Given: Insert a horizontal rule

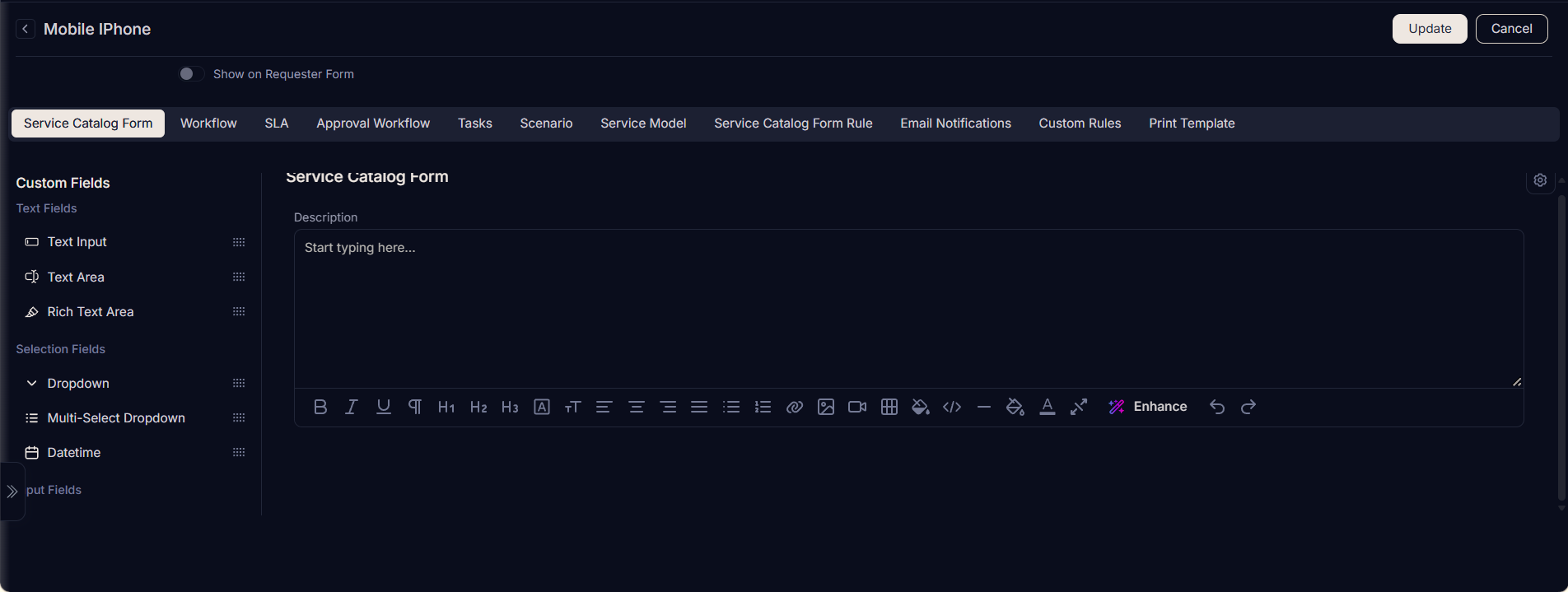Looking at the screenshot, I should pos(984,407).
